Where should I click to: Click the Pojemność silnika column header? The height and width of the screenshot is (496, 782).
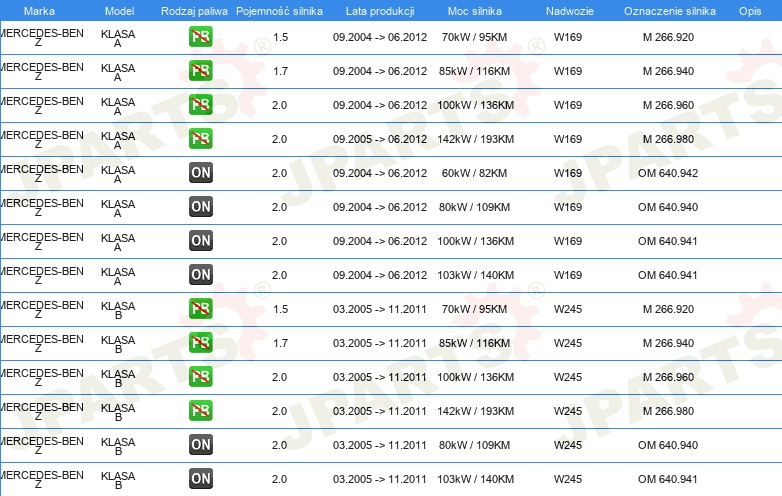[279, 11]
